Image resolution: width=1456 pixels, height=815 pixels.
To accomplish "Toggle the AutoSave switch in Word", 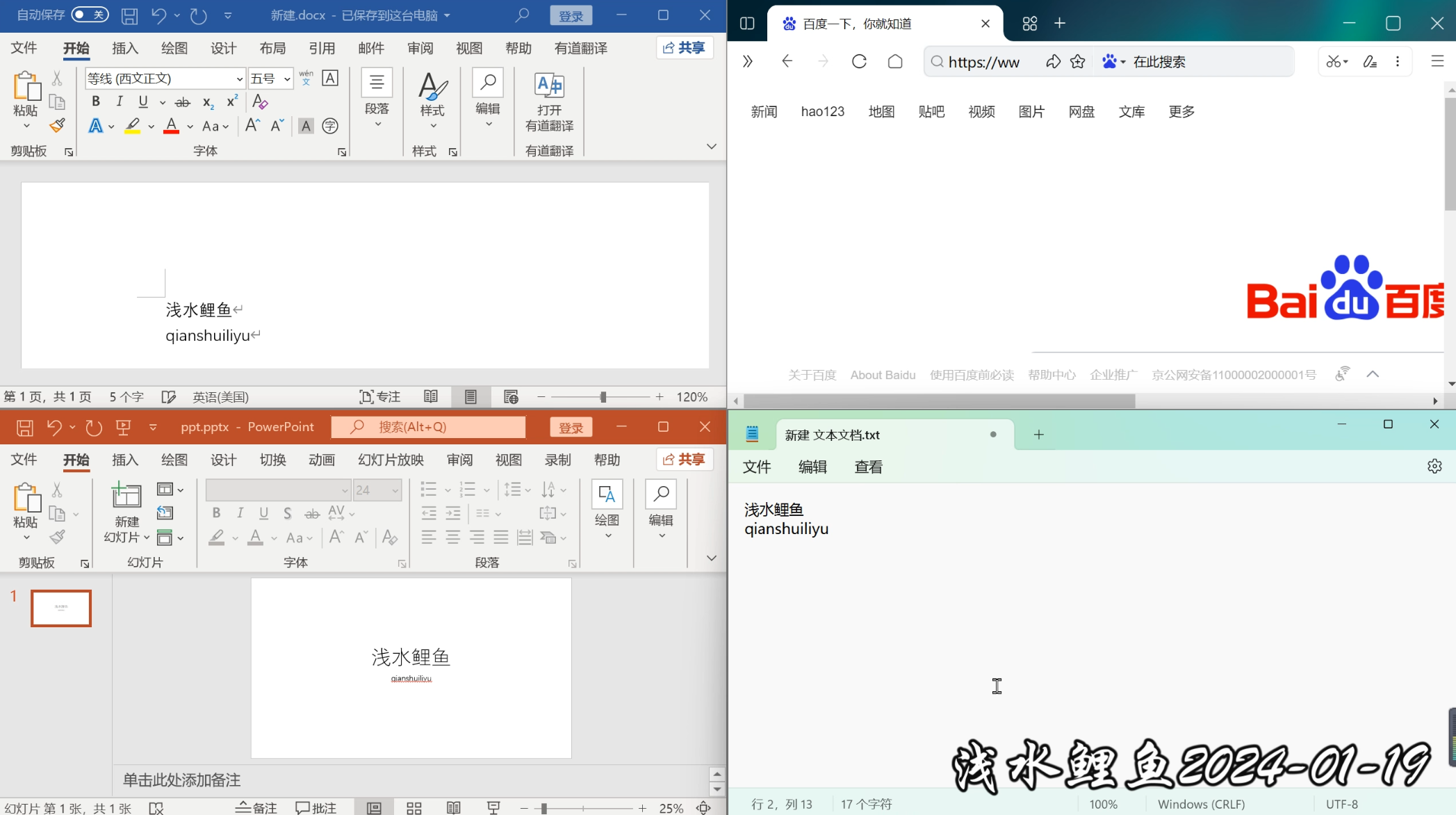I will pyautogui.click(x=90, y=15).
